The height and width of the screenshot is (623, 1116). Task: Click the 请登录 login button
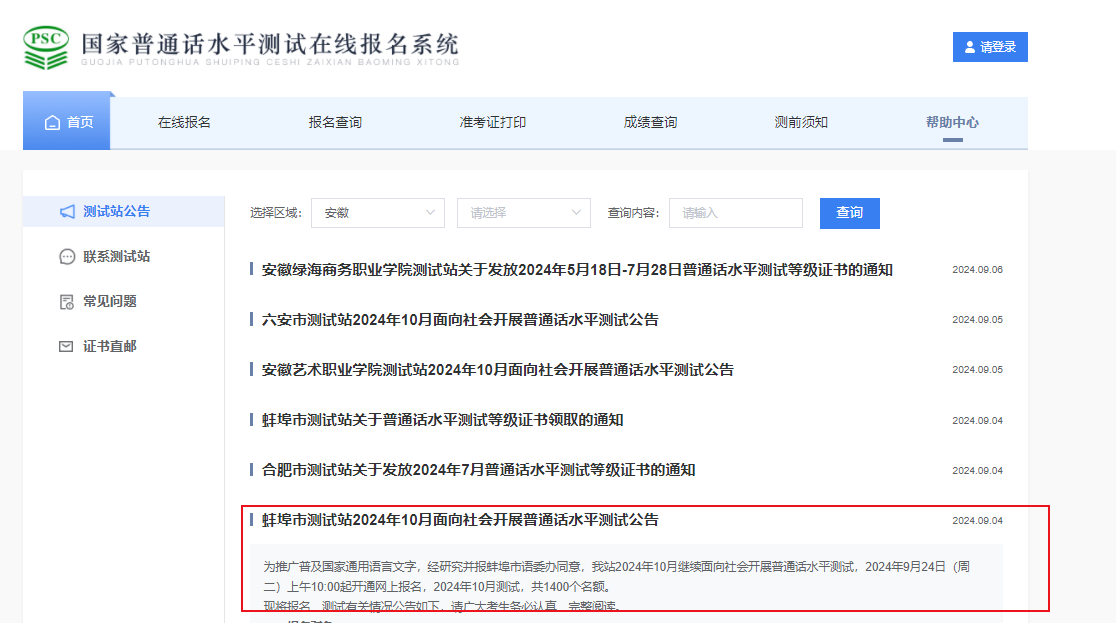(x=990, y=47)
